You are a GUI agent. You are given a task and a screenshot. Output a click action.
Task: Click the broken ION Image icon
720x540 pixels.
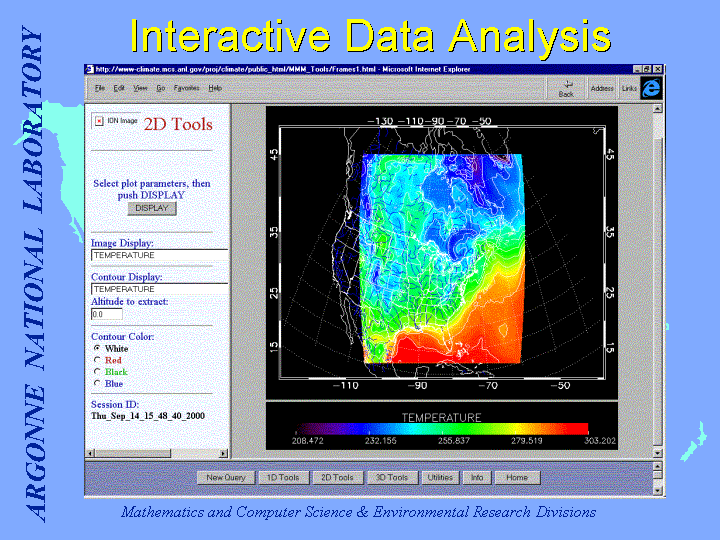(x=98, y=121)
